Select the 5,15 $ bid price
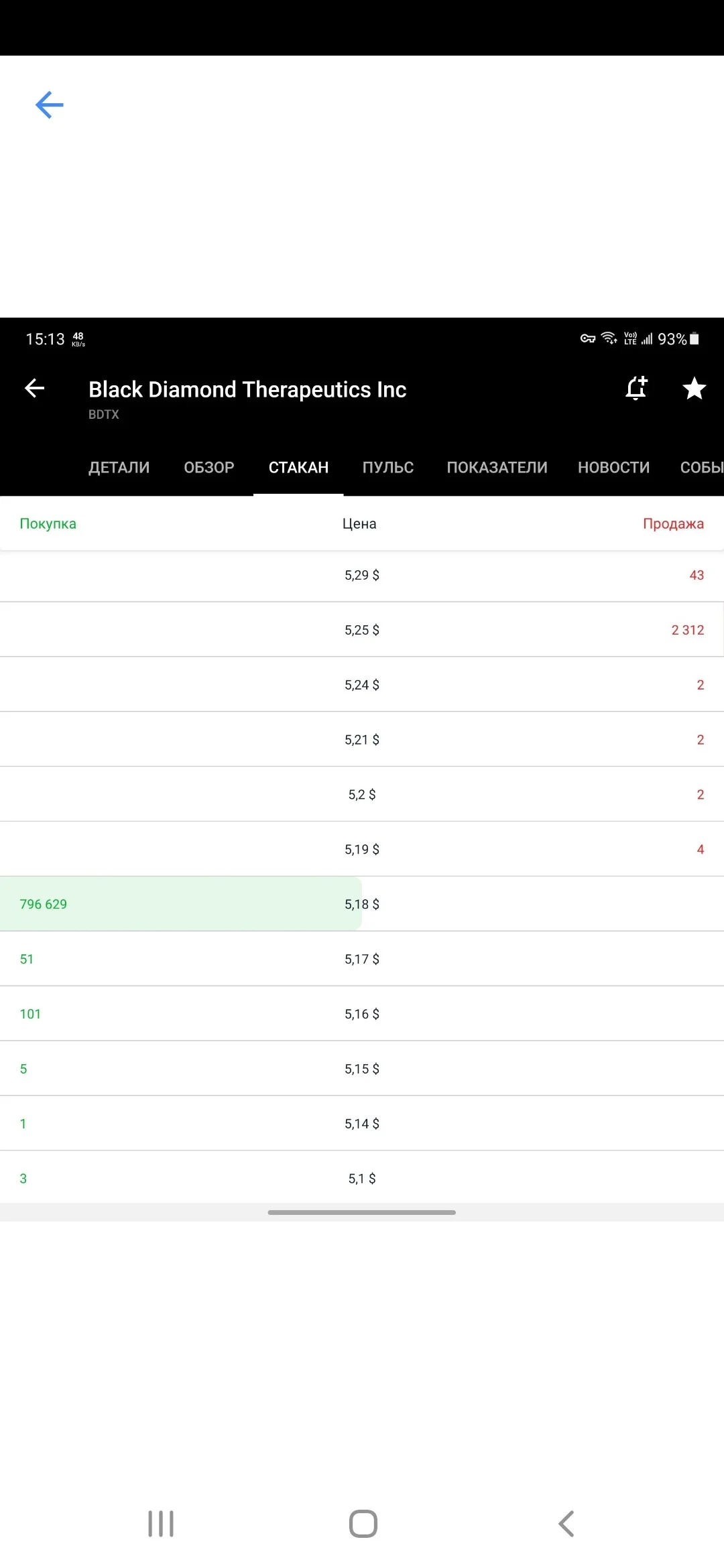724x1568 pixels. pyautogui.click(x=362, y=1069)
